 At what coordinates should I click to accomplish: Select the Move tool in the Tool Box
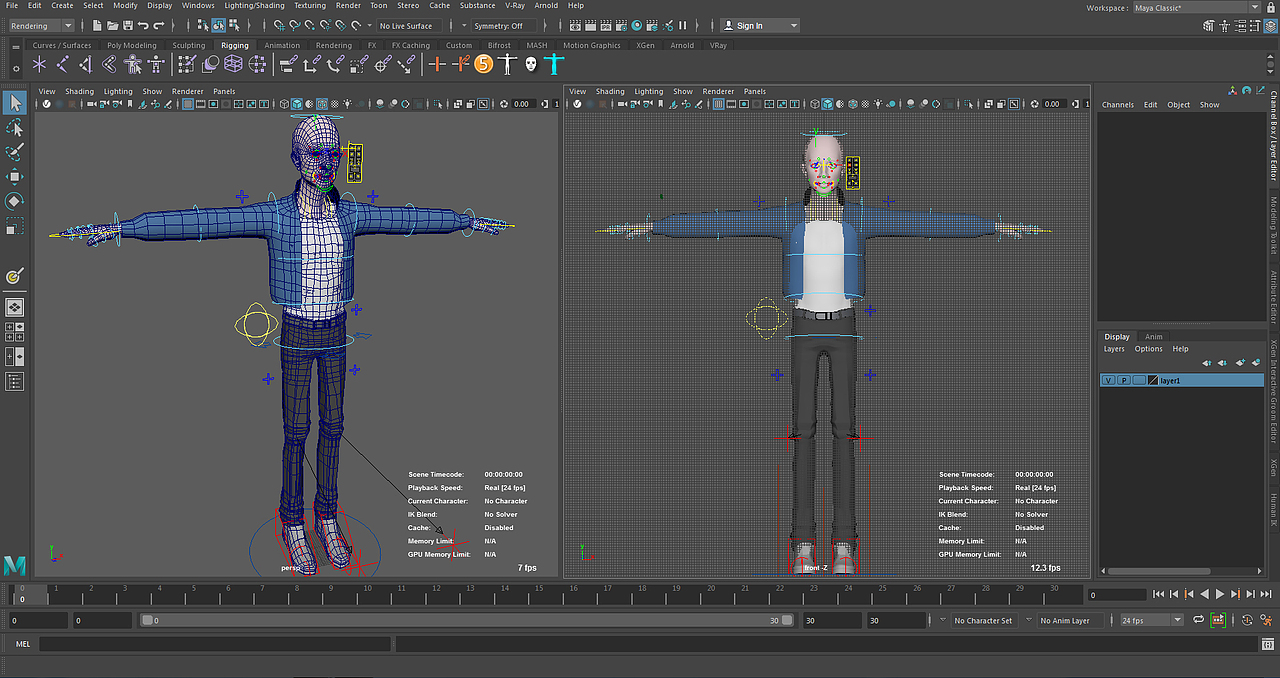[14, 177]
